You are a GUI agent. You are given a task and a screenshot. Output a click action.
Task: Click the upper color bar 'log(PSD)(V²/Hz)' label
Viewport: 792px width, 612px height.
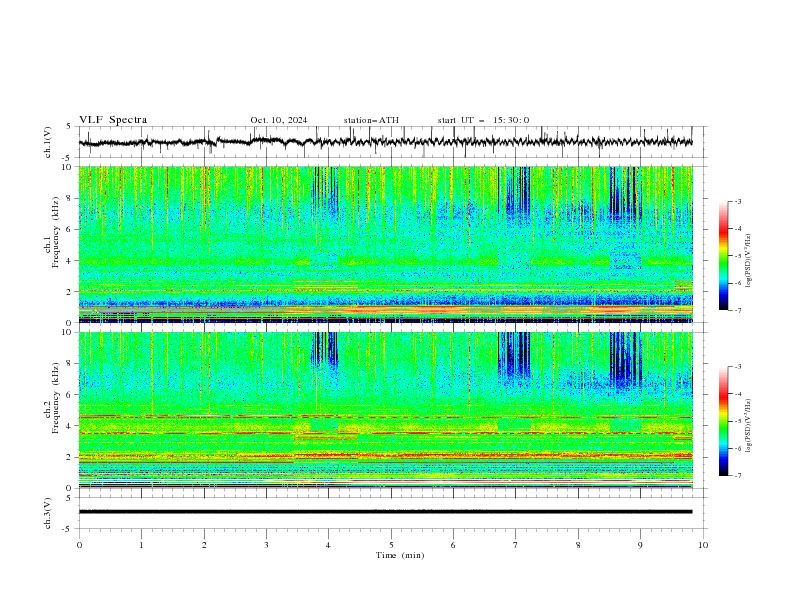(749, 261)
